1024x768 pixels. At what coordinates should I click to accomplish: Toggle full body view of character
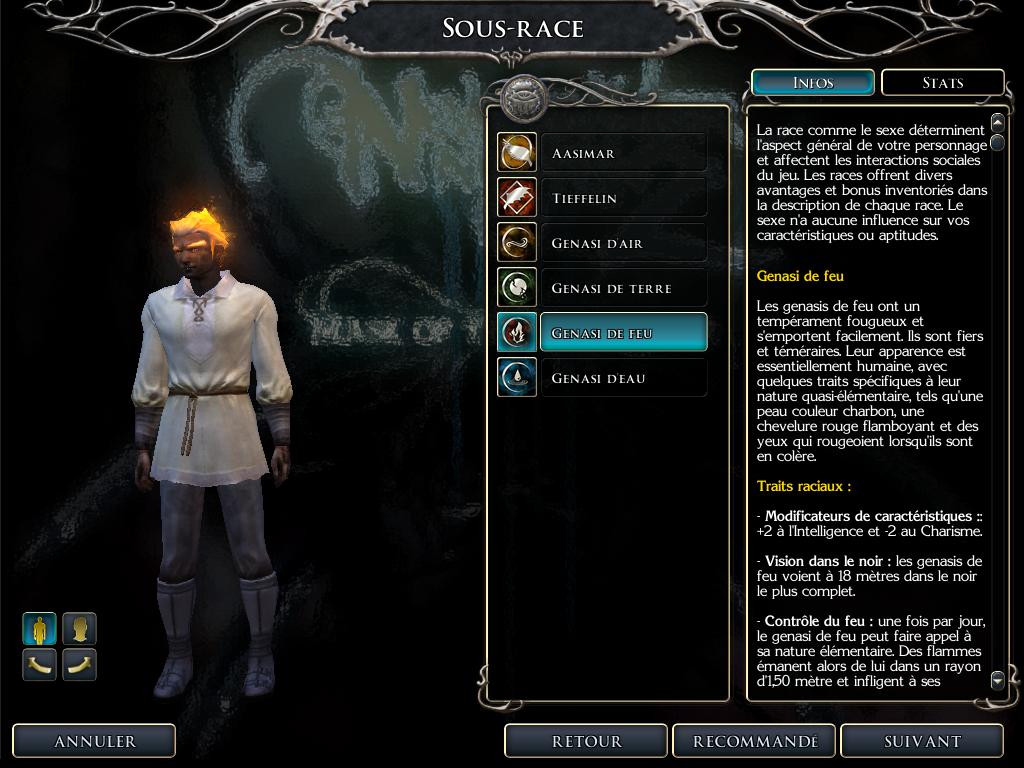(39, 629)
